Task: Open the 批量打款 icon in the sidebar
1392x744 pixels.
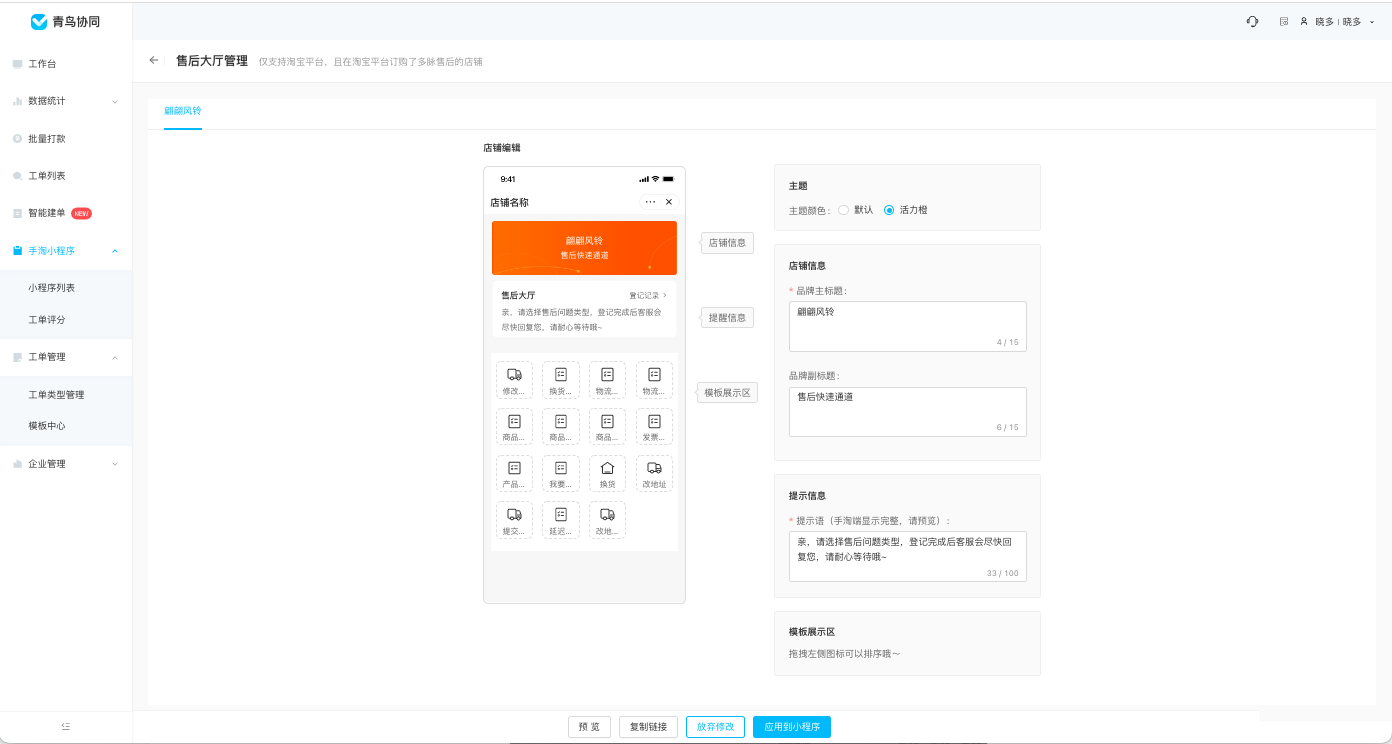Action: 17,138
